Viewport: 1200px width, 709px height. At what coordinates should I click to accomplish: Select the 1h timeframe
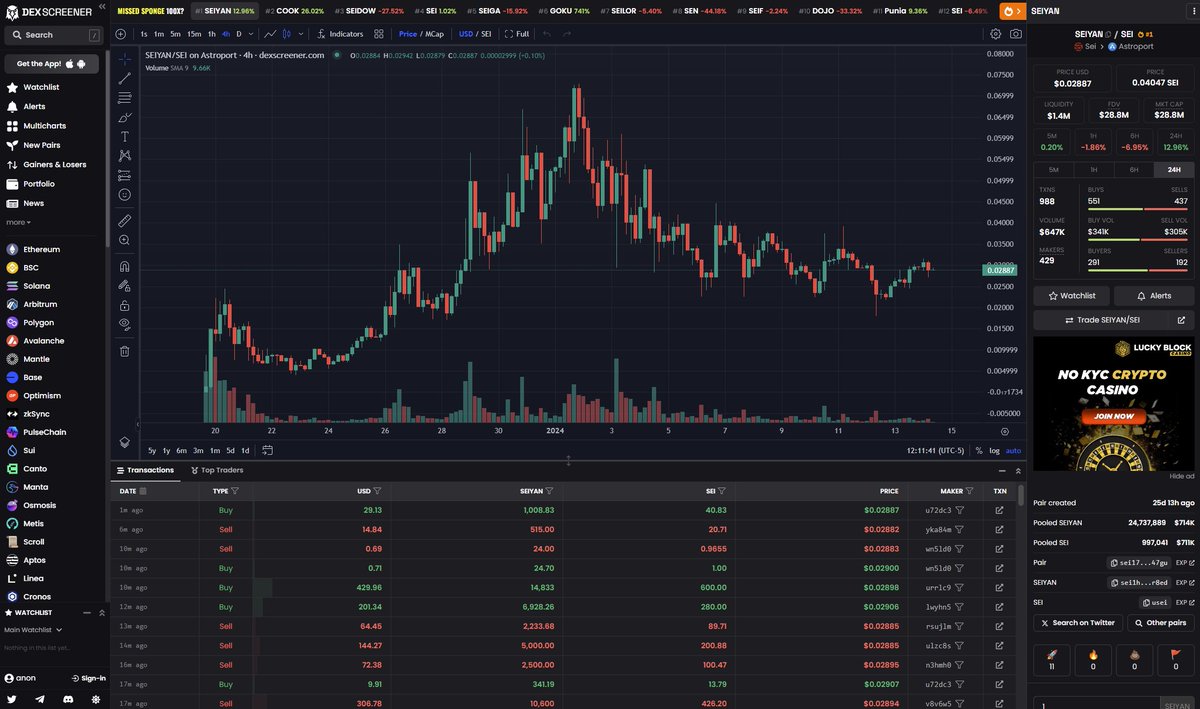(211, 34)
